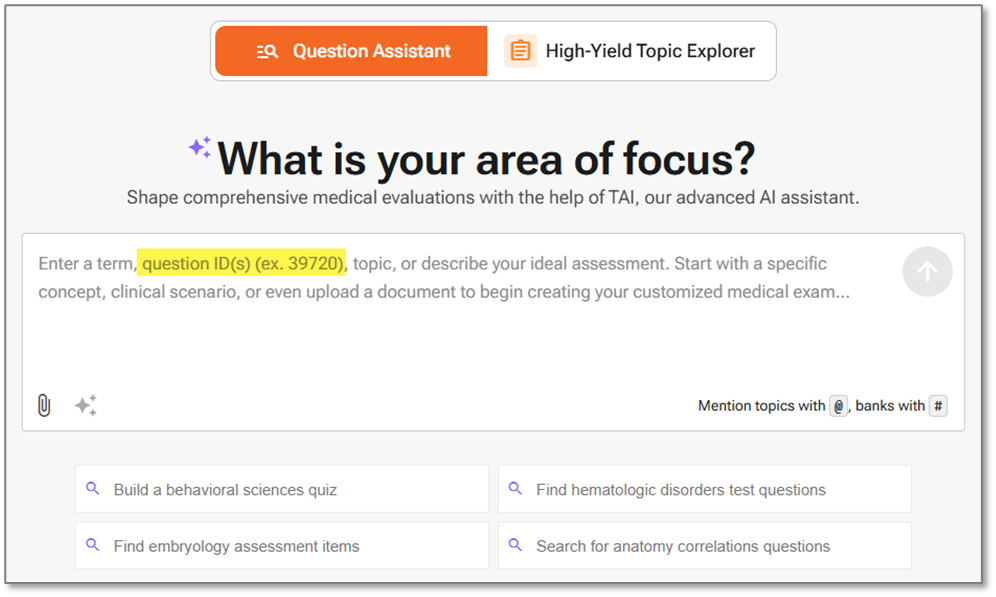Open the High-Yield Topic Explorer tab
996x597 pixels.
point(630,51)
